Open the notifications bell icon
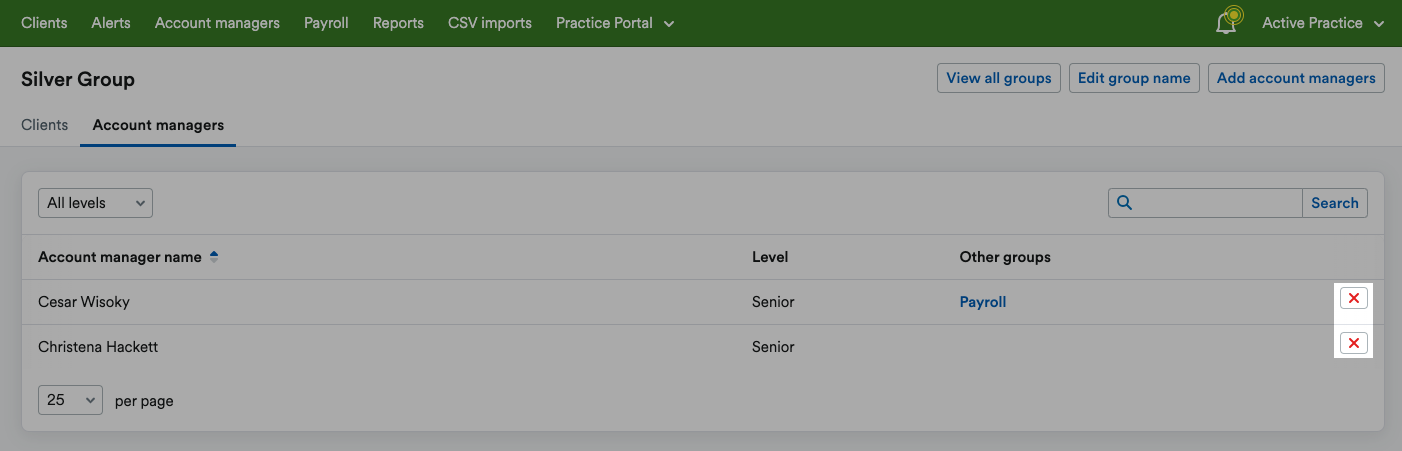The width and height of the screenshot is (1402, 451). point(1227,22)
